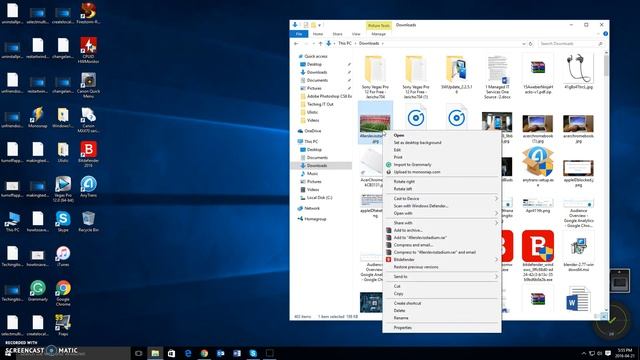The image size is (640, 360).
Task: Click Skype icon in the taskbar
Action: click(253, 353)
